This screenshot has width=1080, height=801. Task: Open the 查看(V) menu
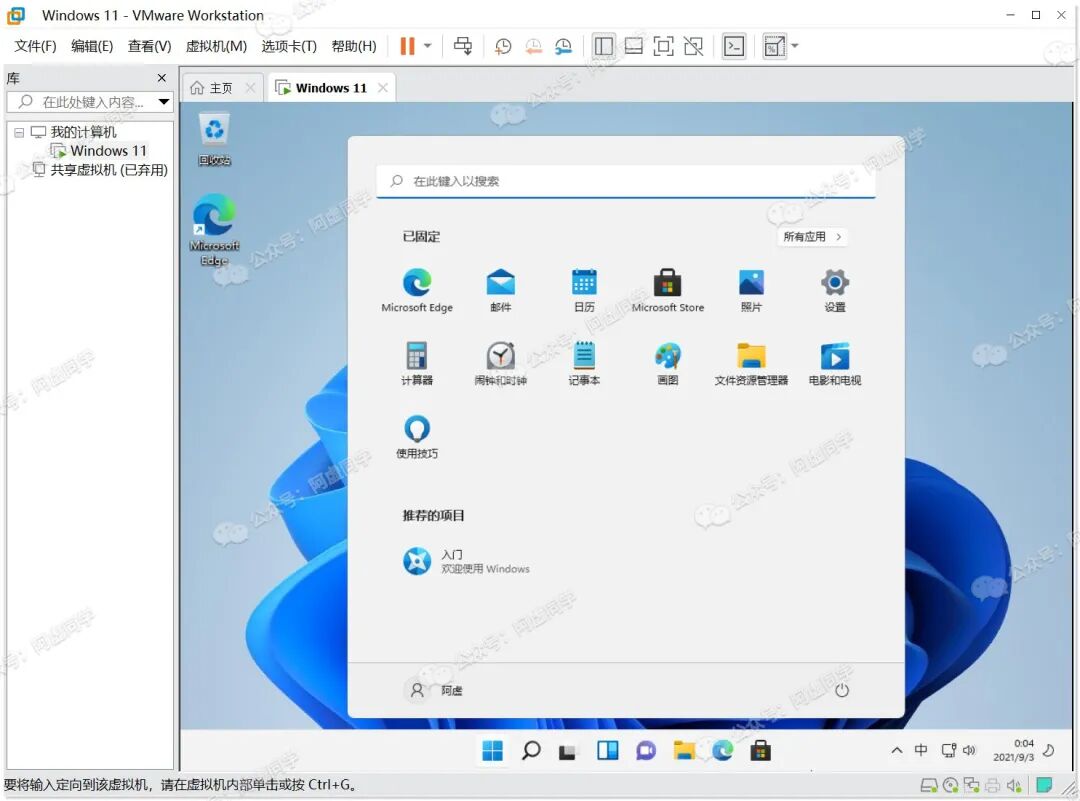[149, 46]
